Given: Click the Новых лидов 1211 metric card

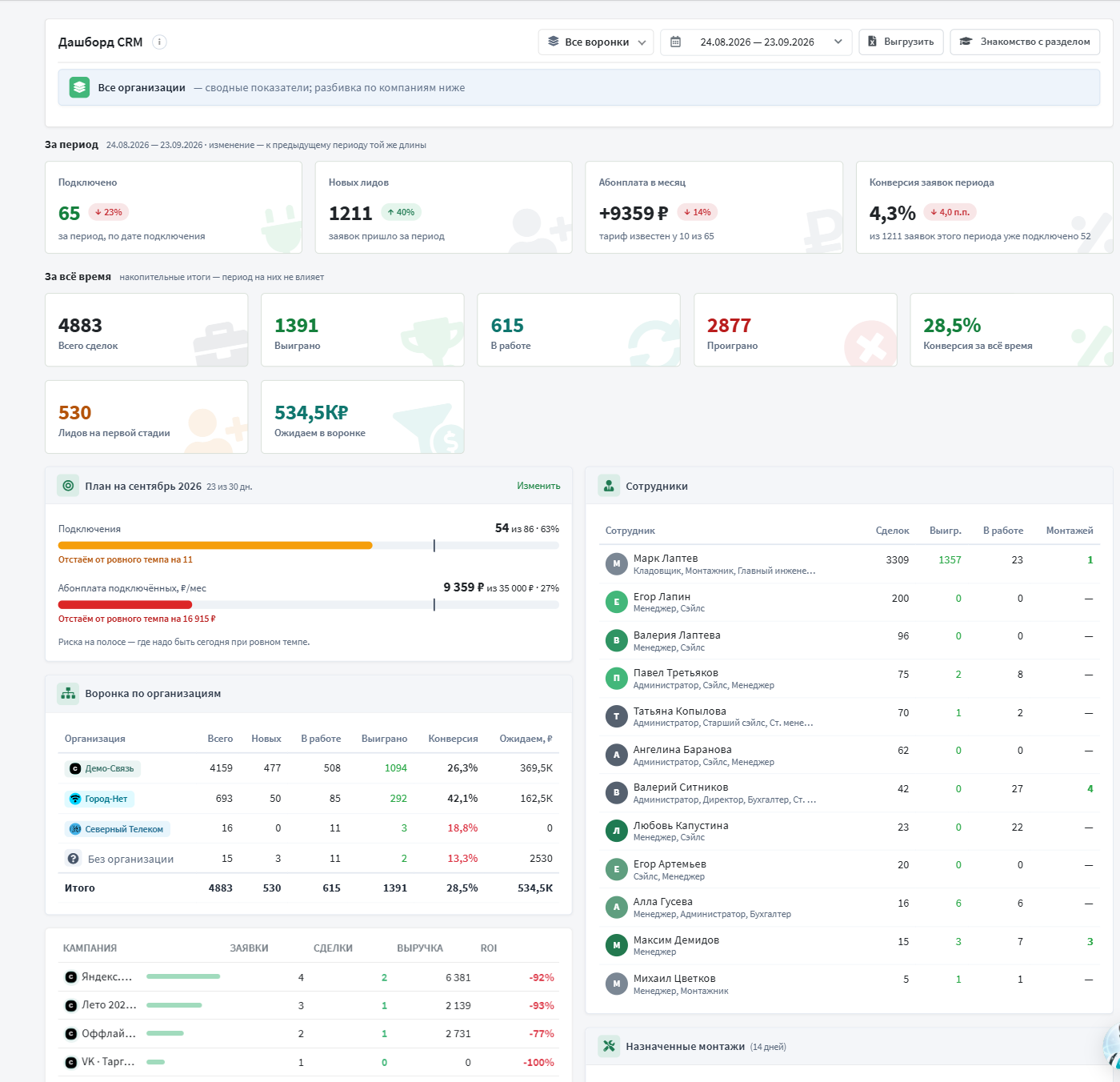Looking at the screenshot, I should tap(444, 207).
